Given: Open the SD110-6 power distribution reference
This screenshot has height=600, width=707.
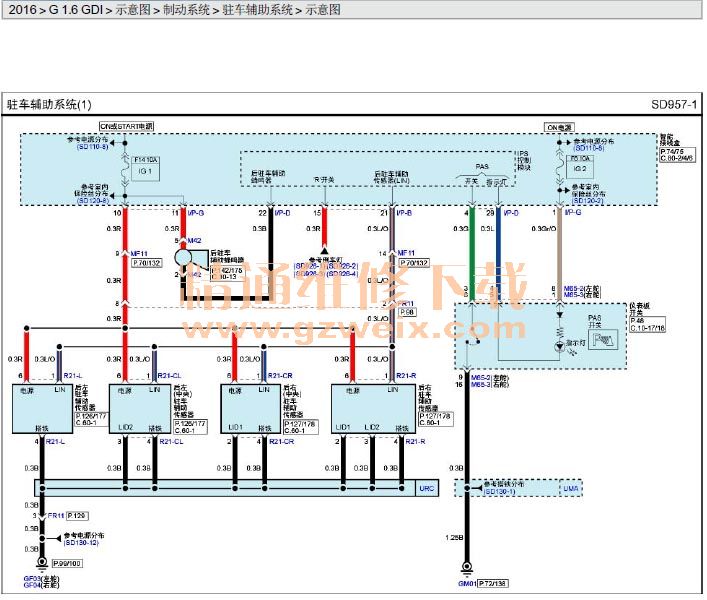Looking at the screenshot, I should (x=589, y=148).
